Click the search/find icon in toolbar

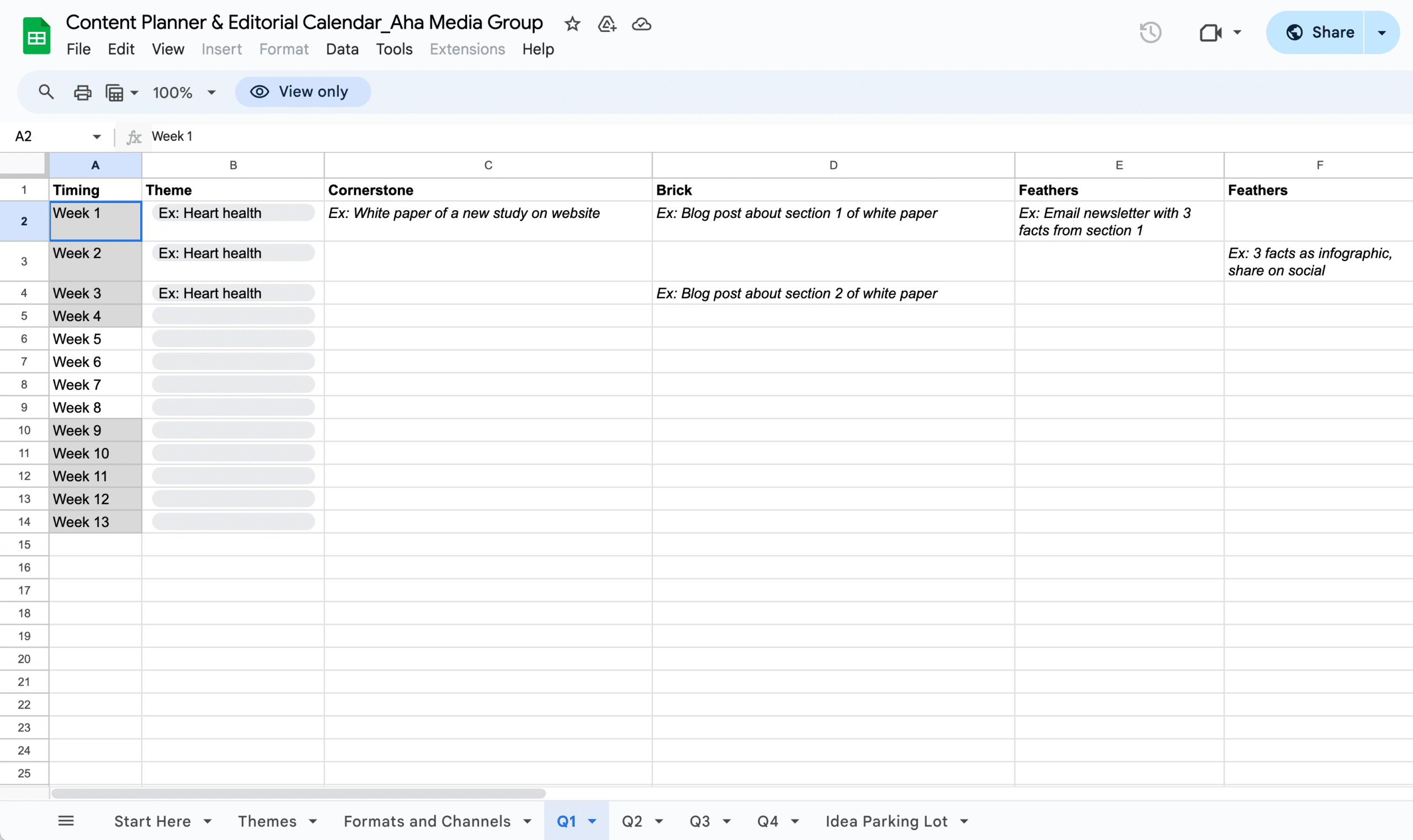point(45,91)
